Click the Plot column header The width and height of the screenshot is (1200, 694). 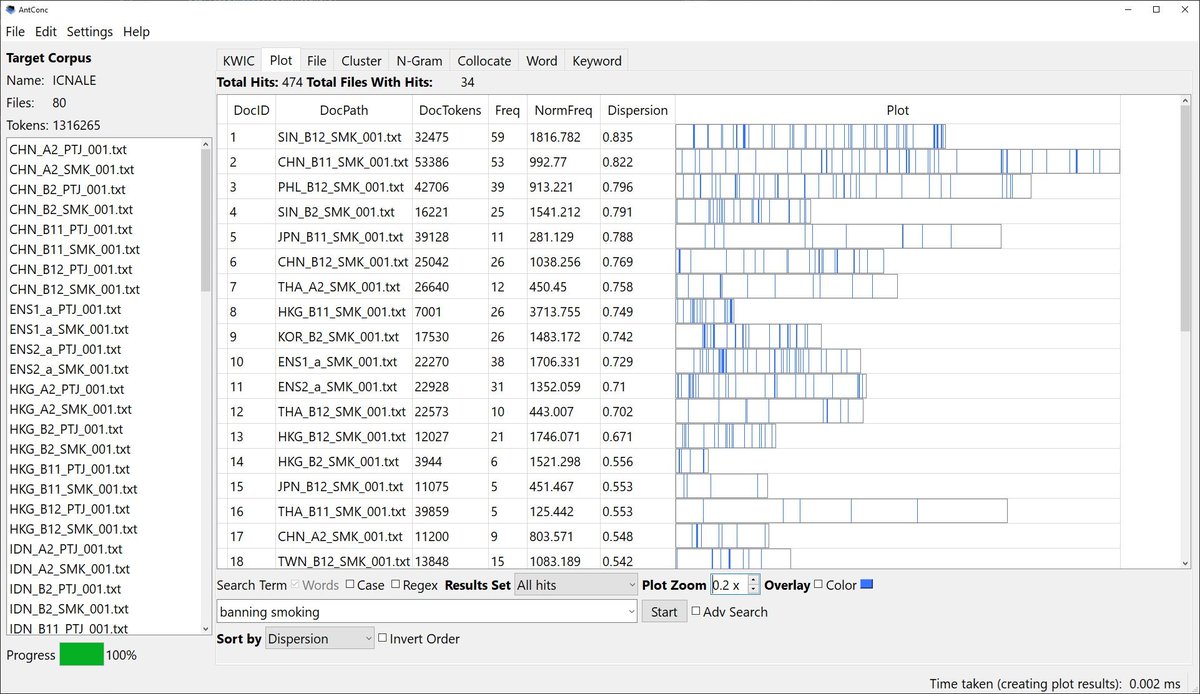pyautogui.click(x=898, y=110)
